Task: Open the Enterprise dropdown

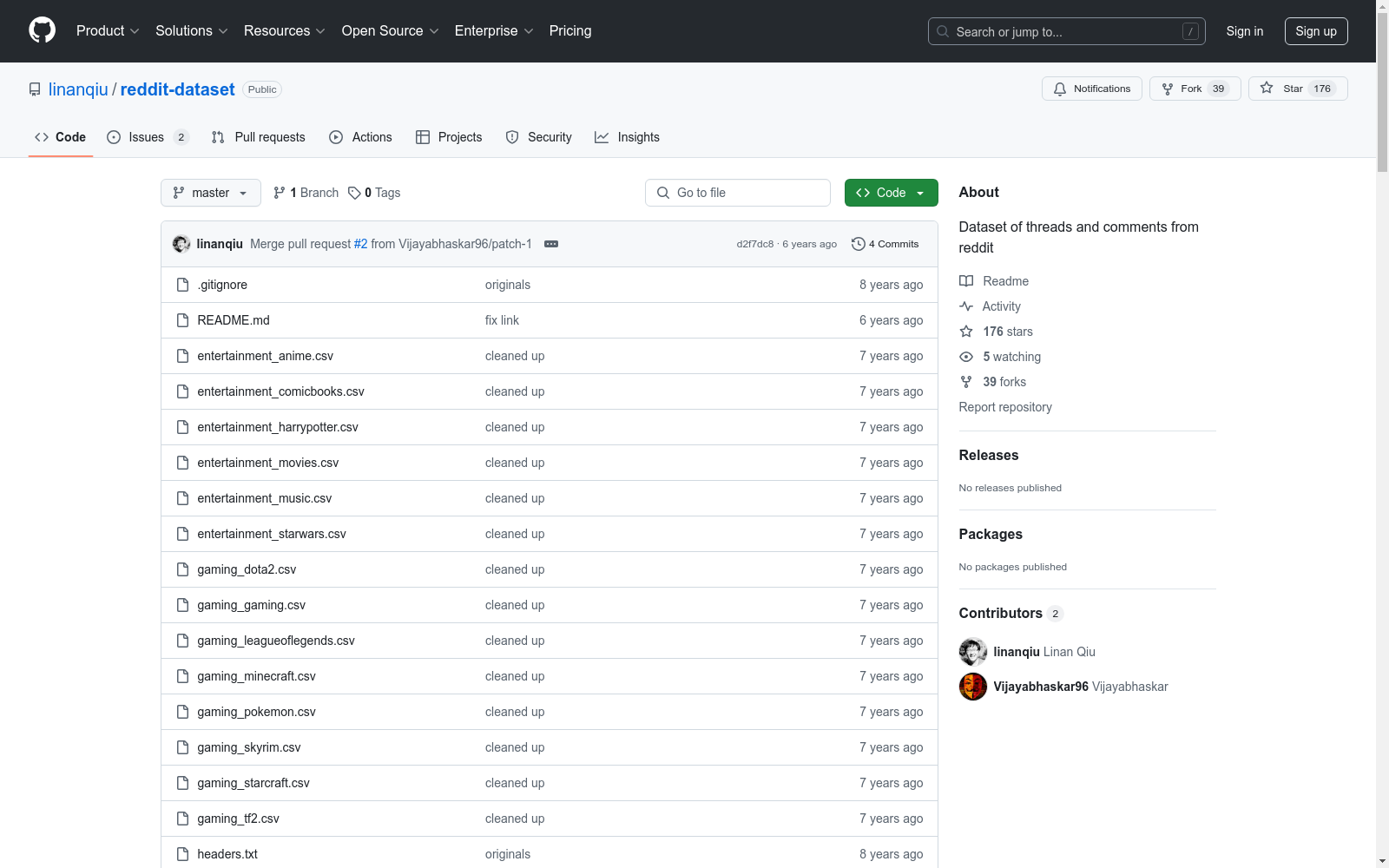Action: tap(494, 30)
